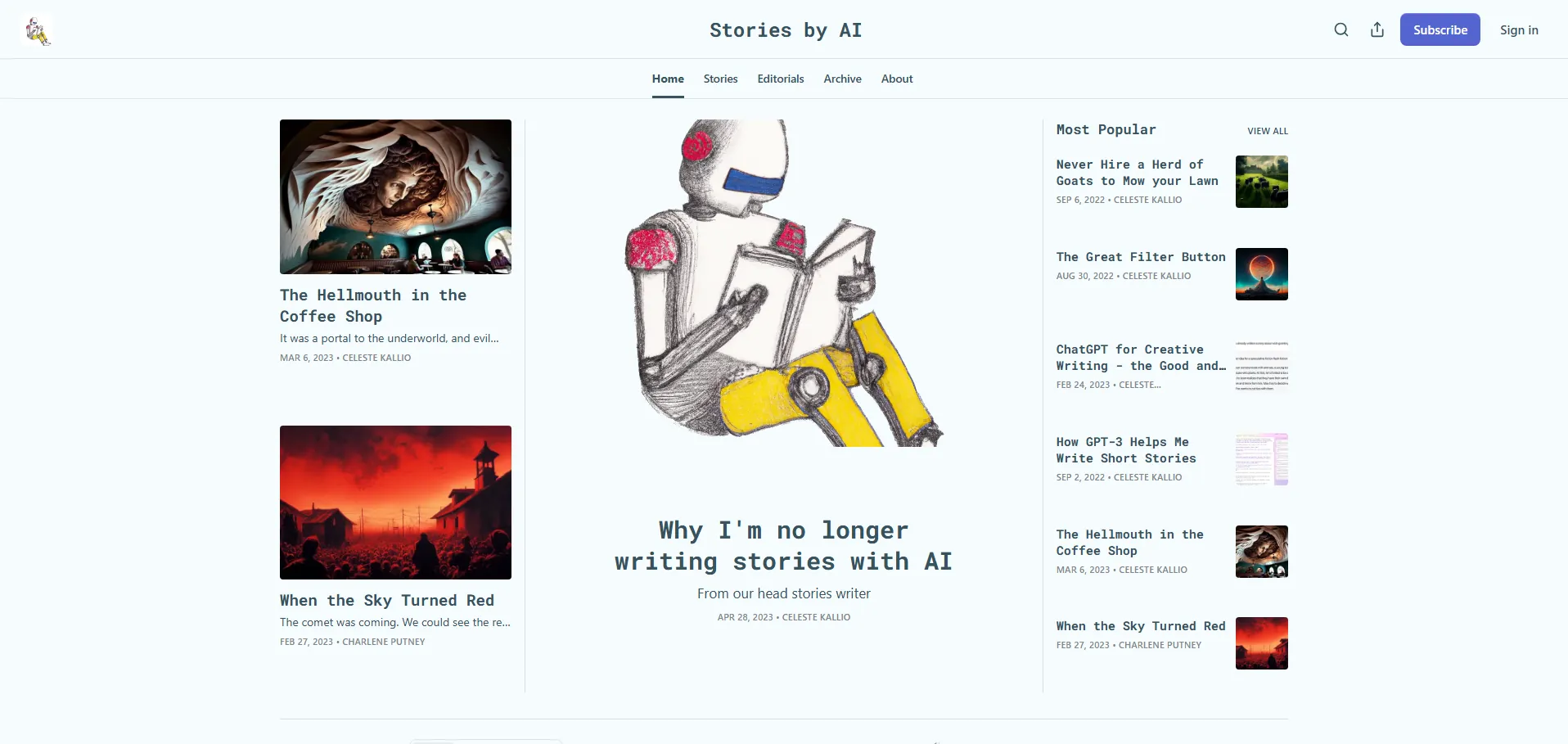The width and height of the screenshot is (1568, 744).
Task: Click the search magnifier icon
Action: point(1340,30)
